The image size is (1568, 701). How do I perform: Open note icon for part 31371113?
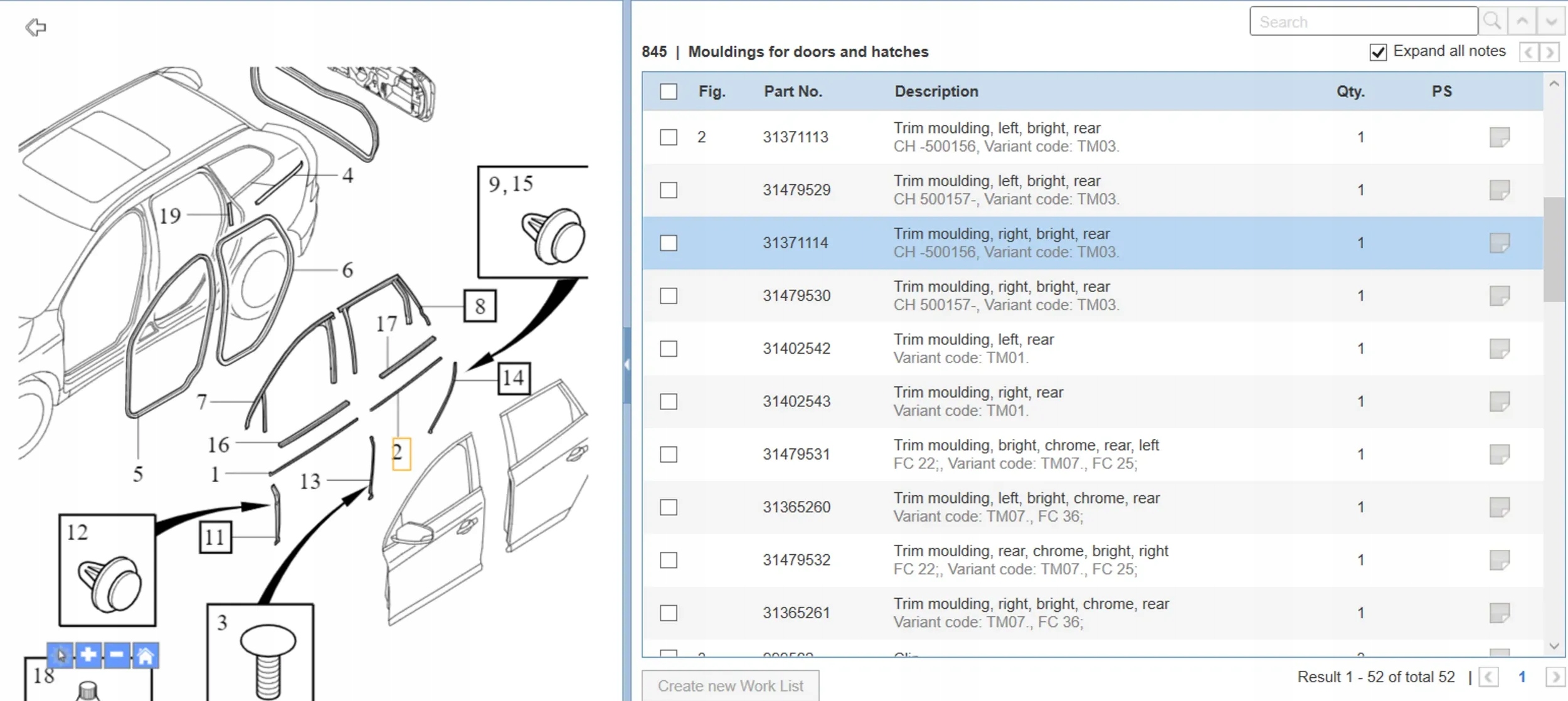coord(1498,137)
